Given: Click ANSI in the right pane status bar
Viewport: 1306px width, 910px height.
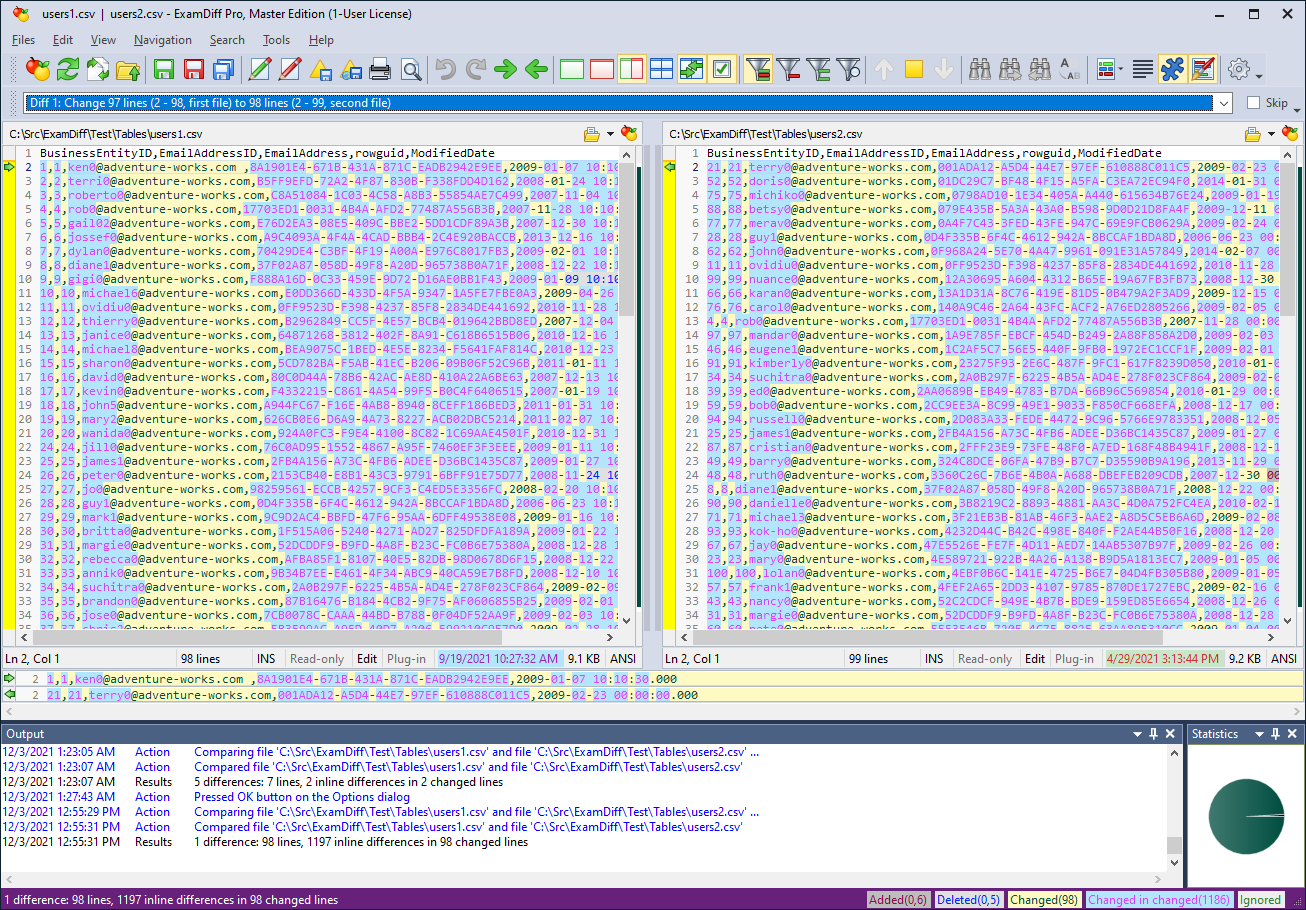Looking at the screenshot, I should [1284, 659].
